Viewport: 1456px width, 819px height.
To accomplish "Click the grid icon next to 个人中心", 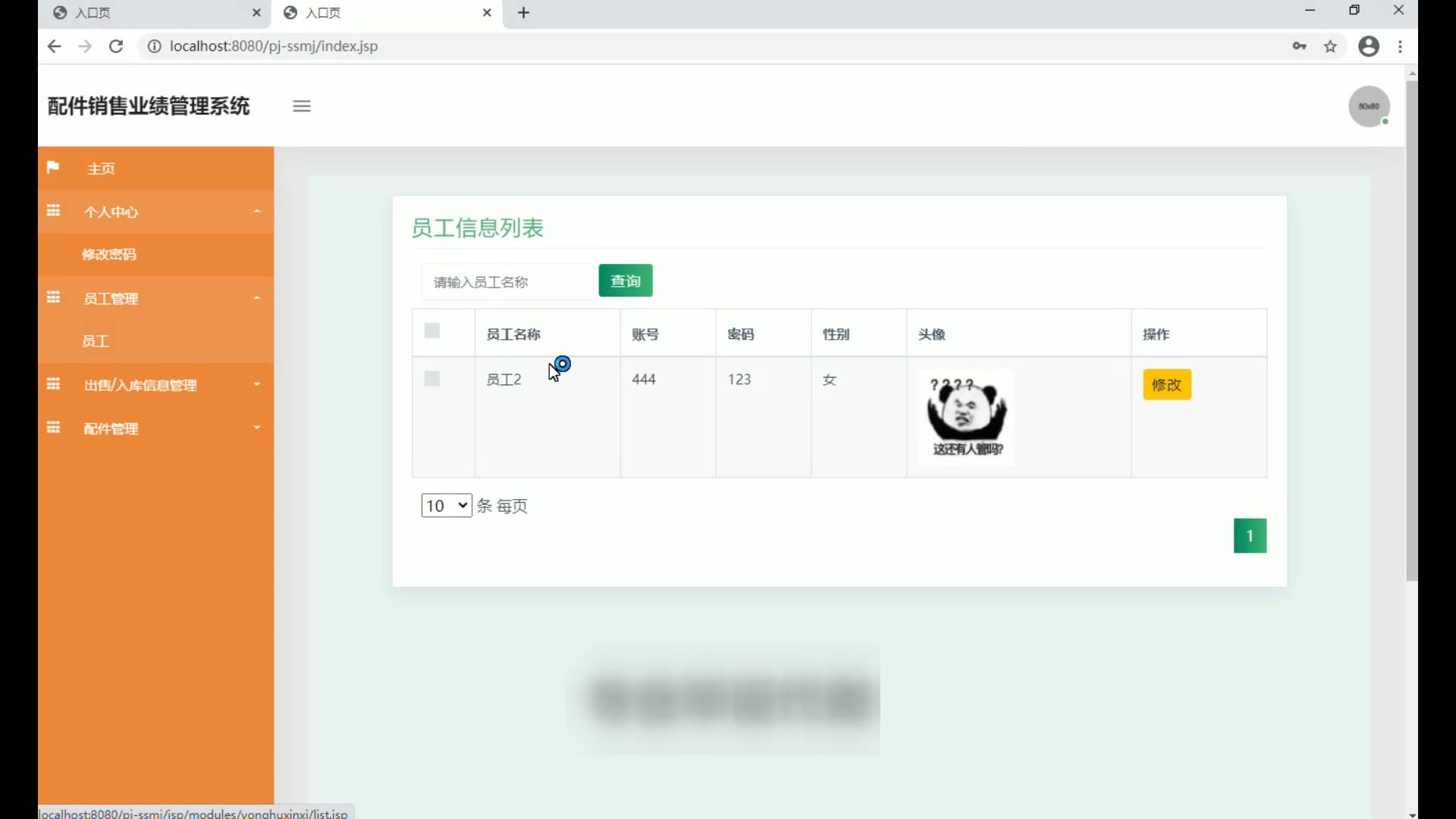I will 53,211.
